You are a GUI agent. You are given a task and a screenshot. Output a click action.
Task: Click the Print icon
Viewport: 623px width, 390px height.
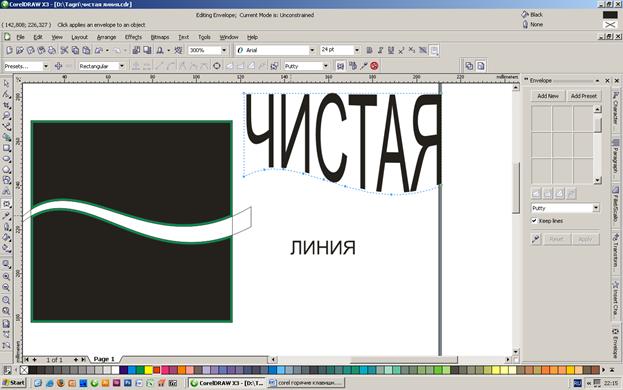click(x=52, y=50)
